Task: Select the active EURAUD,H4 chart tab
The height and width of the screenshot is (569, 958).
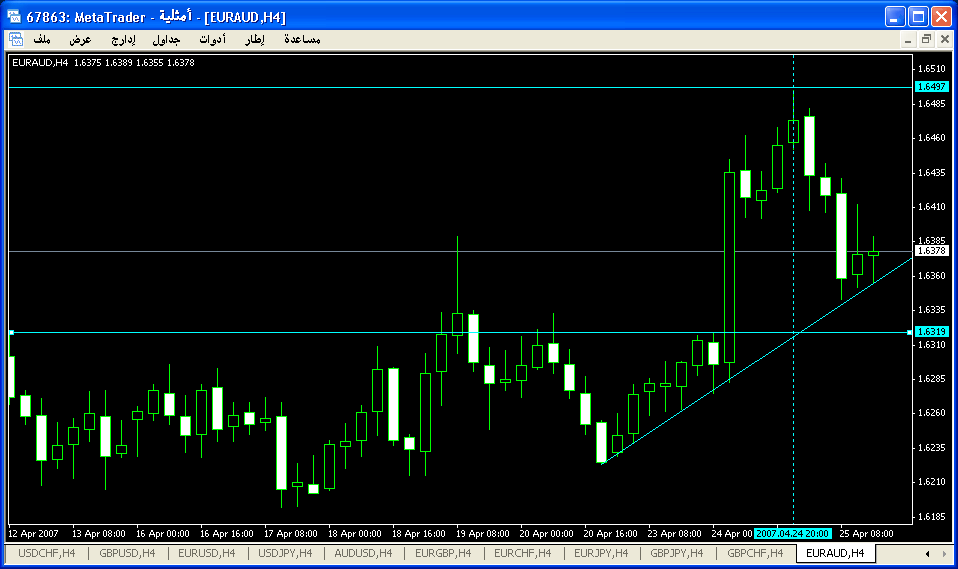Action: [835, 554]
